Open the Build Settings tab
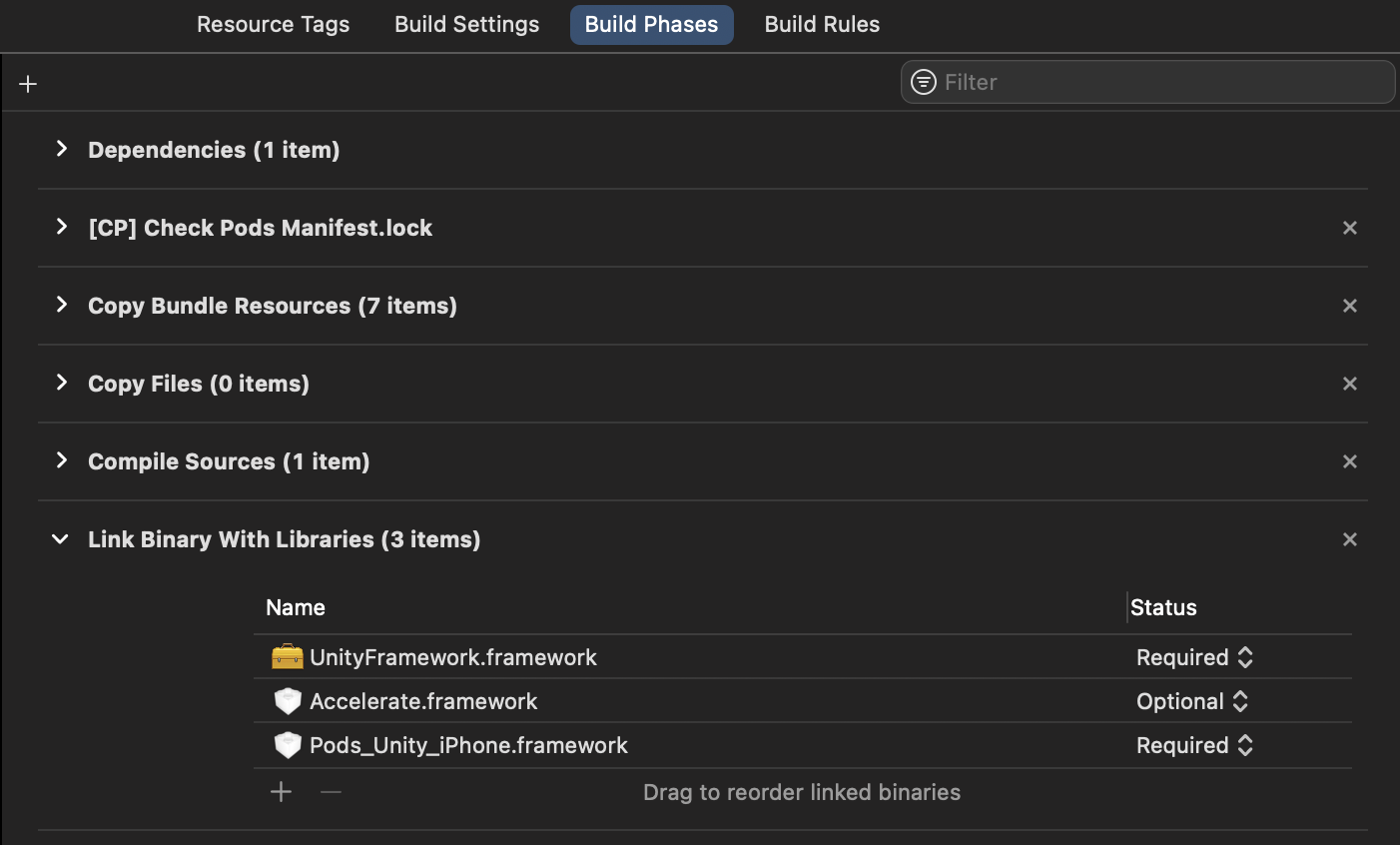The image size is (1400, 845). coord(467,24)
